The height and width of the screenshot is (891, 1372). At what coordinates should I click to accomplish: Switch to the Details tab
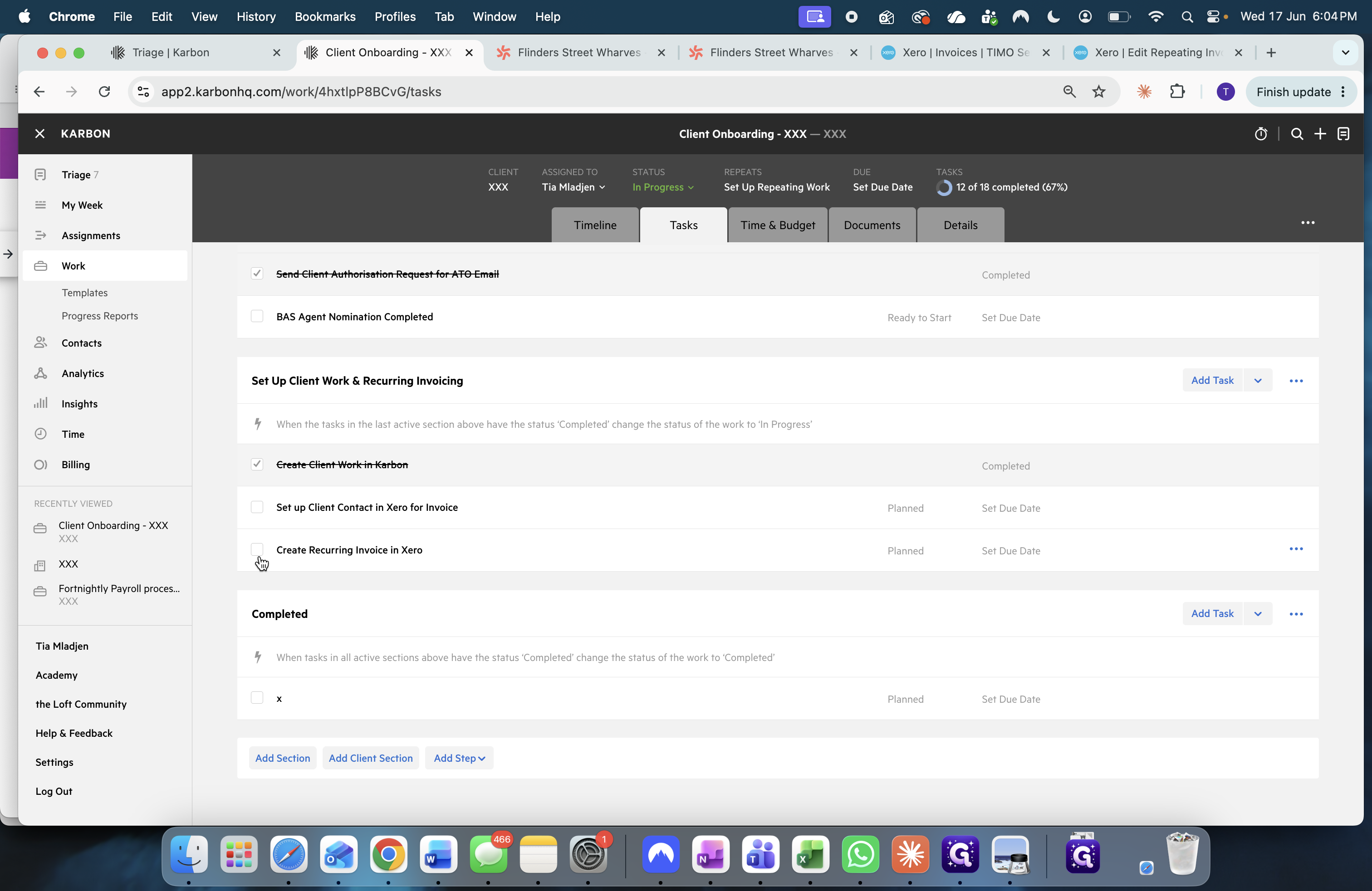point(960,225)
